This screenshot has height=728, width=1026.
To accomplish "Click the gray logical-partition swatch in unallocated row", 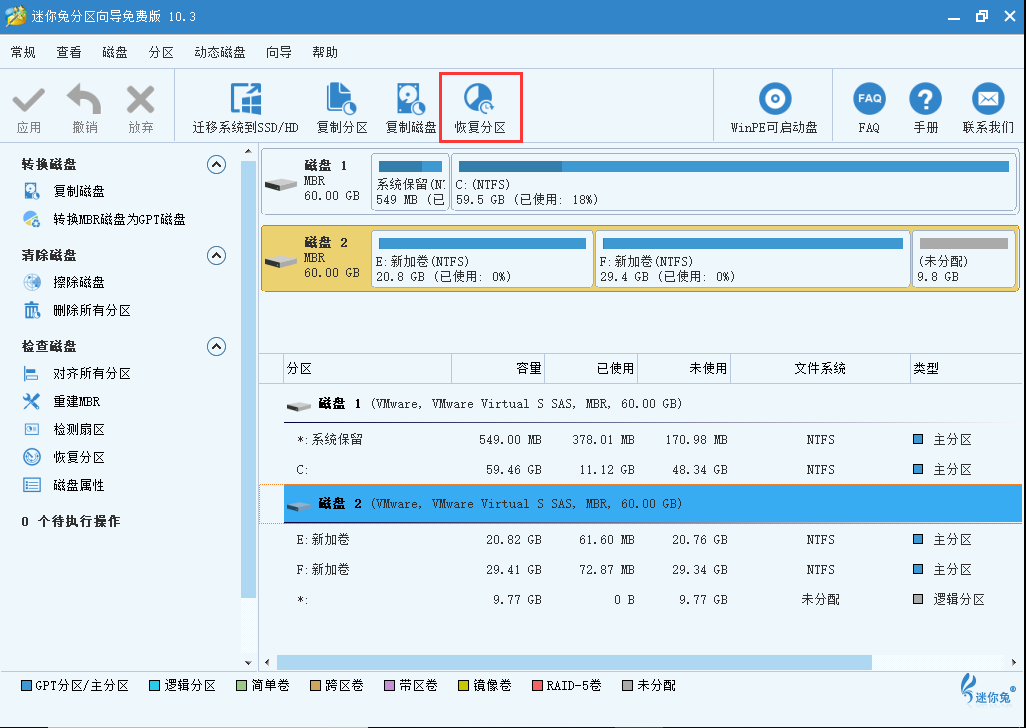I will pyautogui.click(x=918, y=600).
